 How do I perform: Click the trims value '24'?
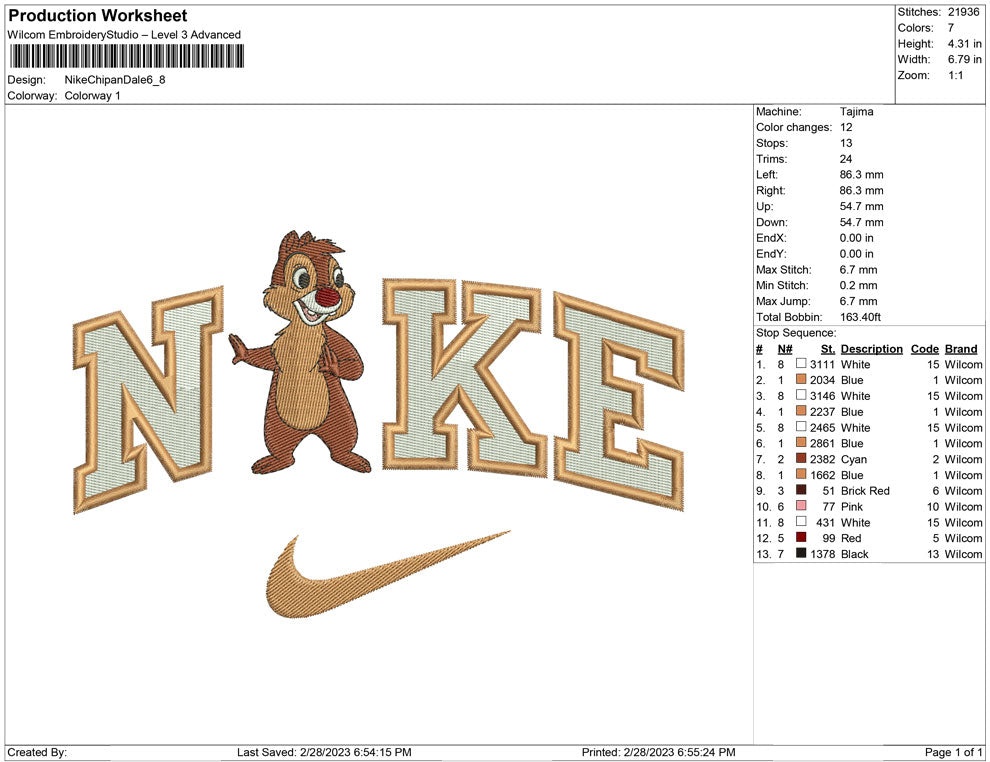[846, 159]
